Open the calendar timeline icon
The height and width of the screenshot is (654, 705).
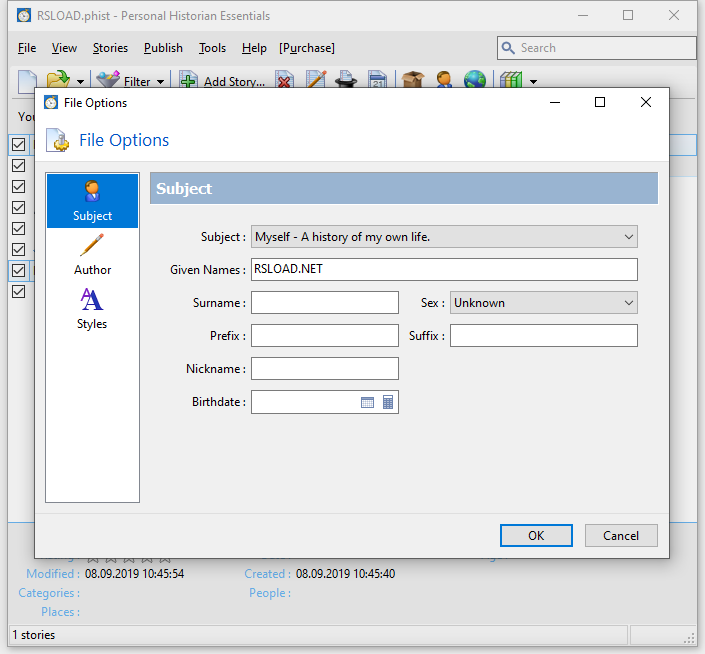tap(377, 80)
